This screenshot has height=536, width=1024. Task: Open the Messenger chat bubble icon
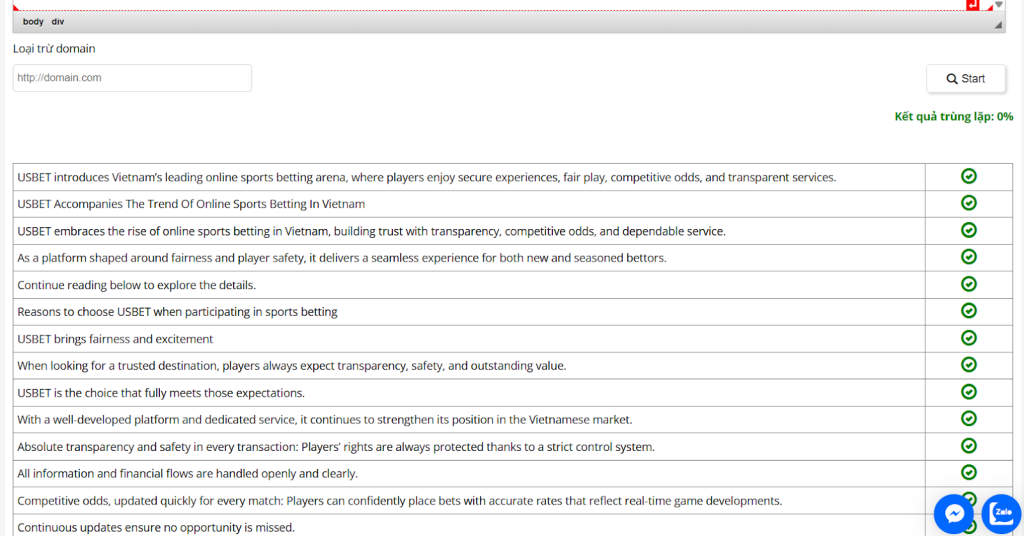(x=954, y=514)
